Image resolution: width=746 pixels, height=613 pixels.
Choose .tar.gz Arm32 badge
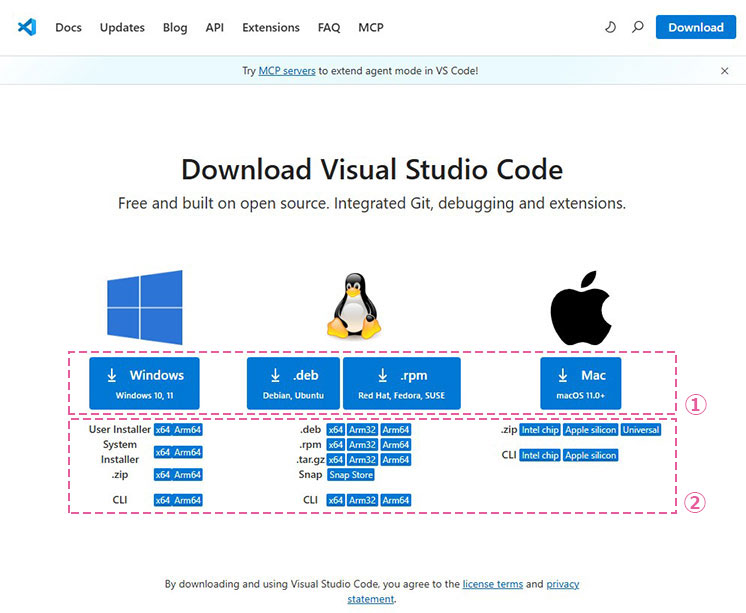point(363,460)
